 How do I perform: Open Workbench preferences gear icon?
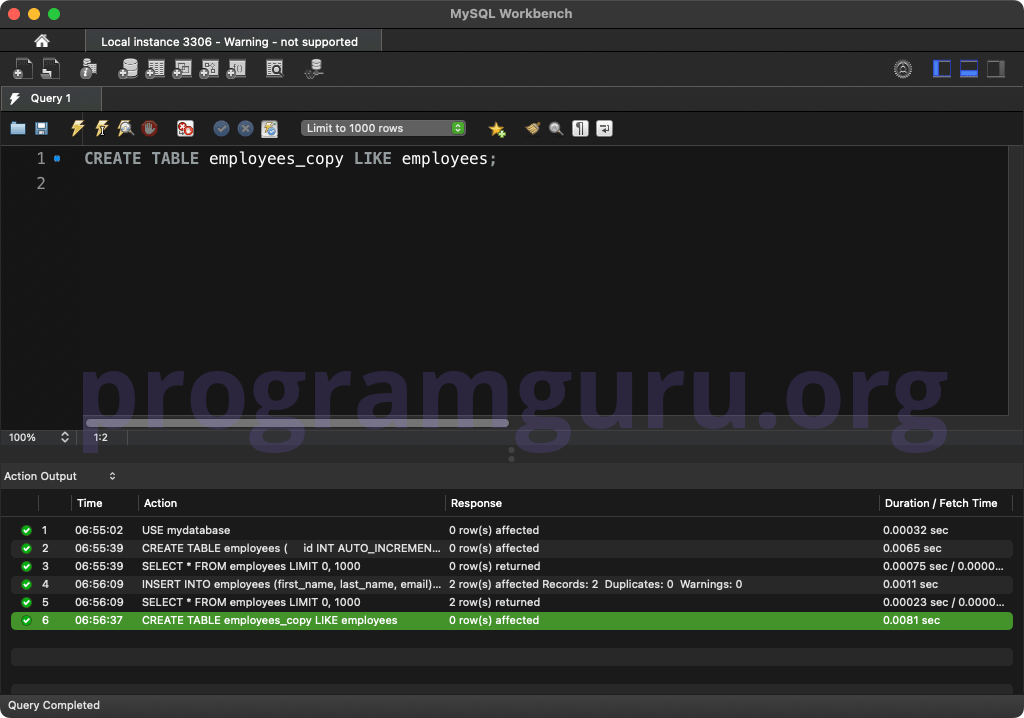[903, 69]
